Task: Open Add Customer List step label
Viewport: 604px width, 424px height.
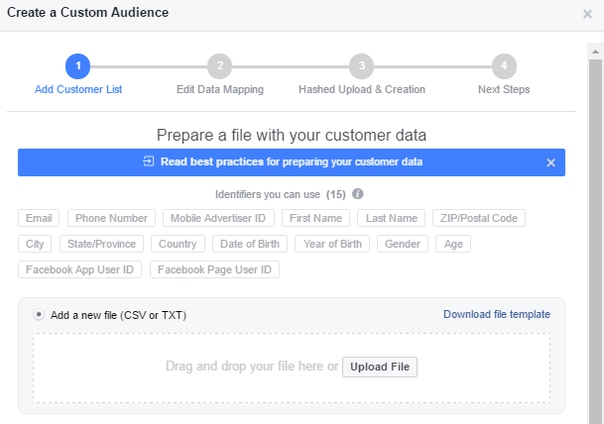Action: pyautogui.click(x=78, y=89)
